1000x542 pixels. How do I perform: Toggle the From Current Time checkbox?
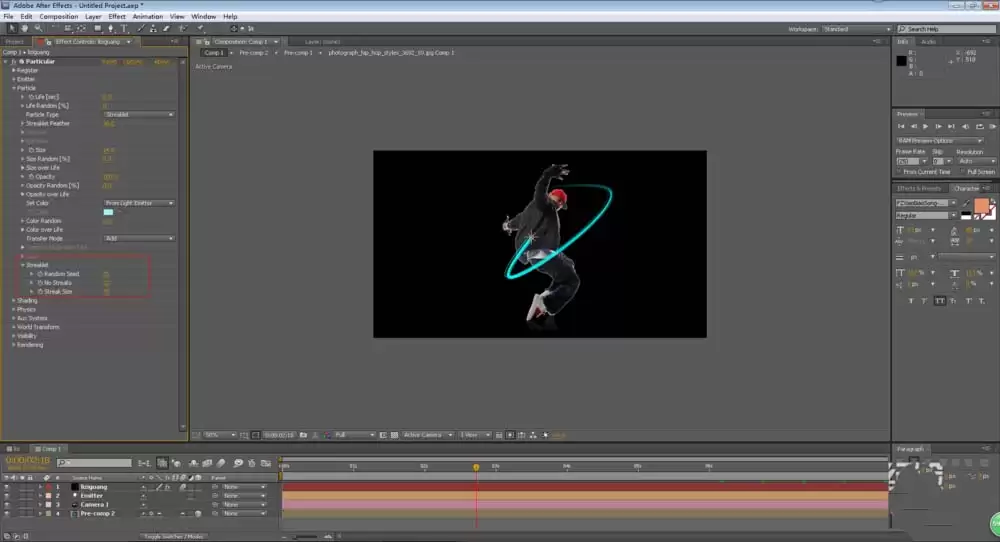pos(900,172)
